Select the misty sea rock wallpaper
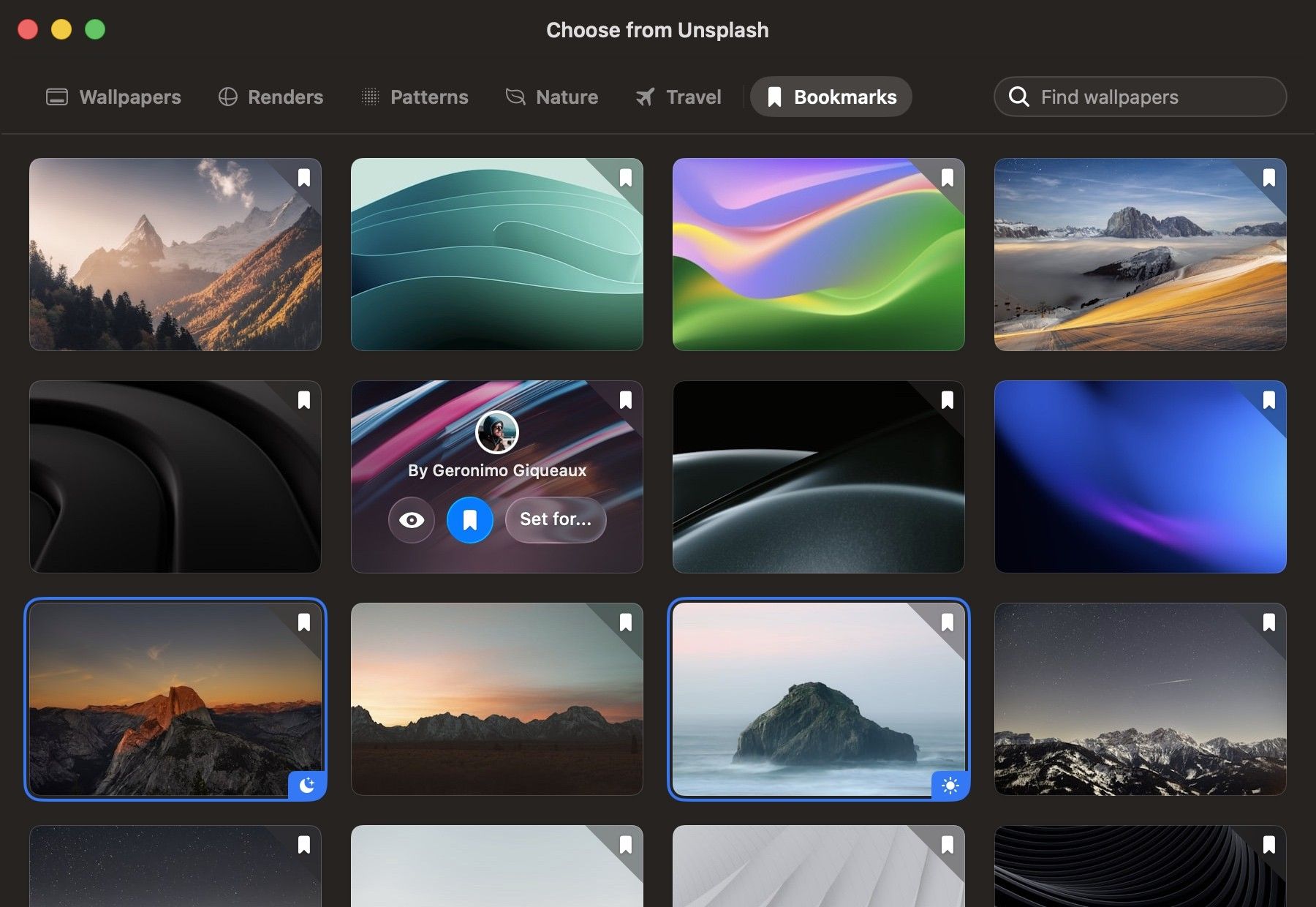 point(819,699)
